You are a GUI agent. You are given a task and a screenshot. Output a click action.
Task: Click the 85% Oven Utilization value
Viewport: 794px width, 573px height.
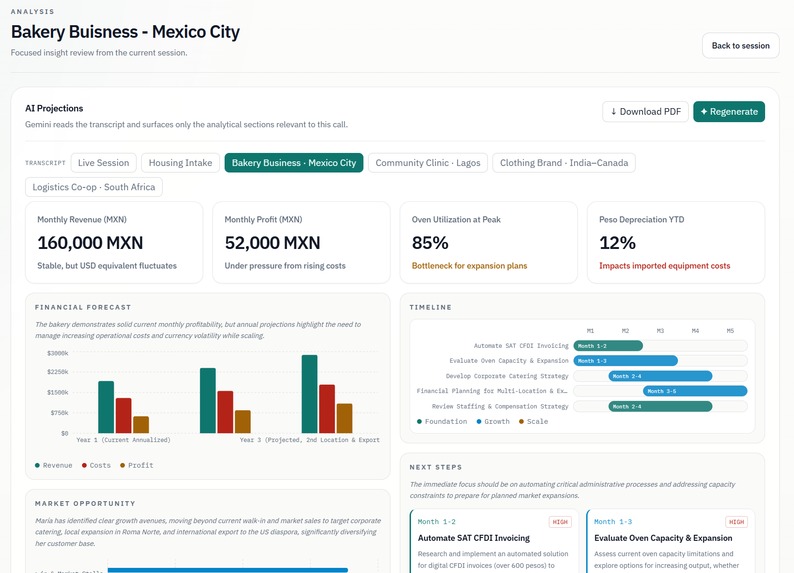(430, 243)
